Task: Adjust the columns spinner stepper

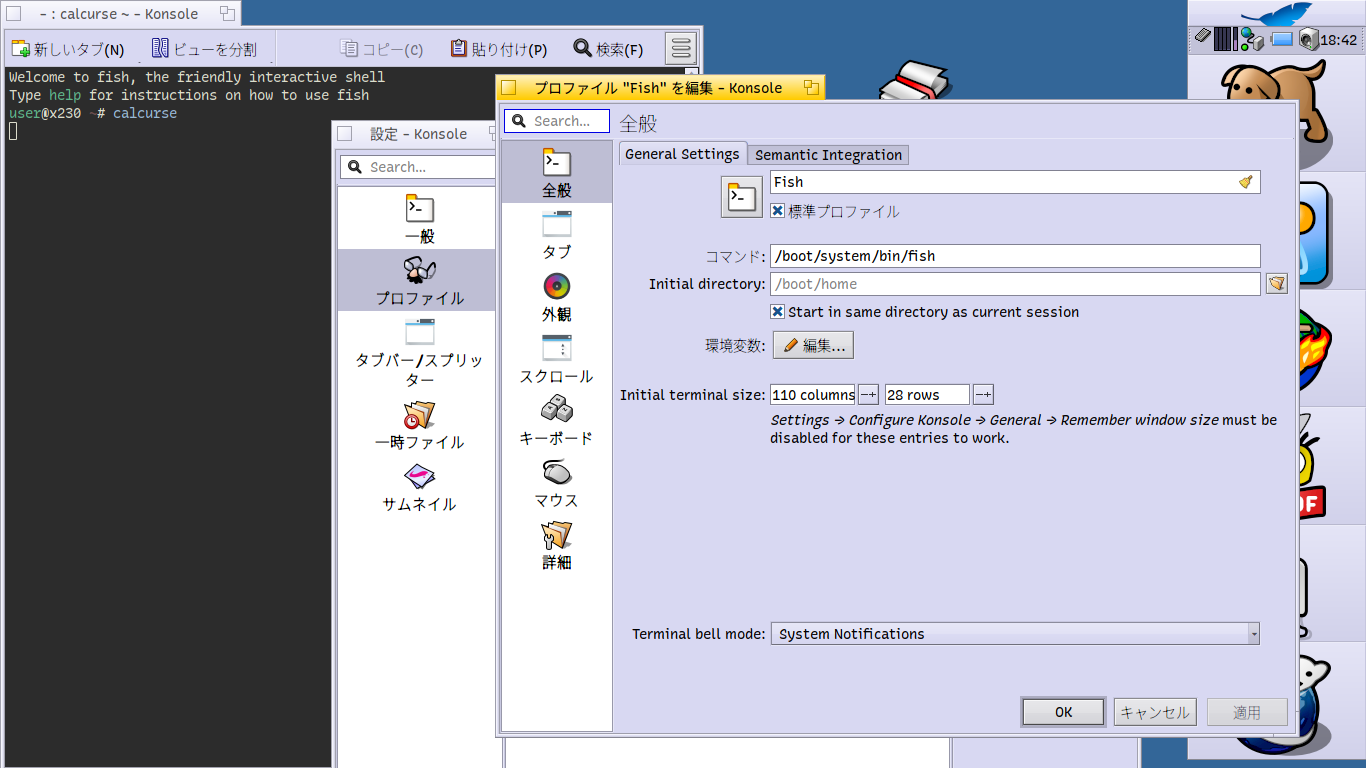Action: pos(868,395)
